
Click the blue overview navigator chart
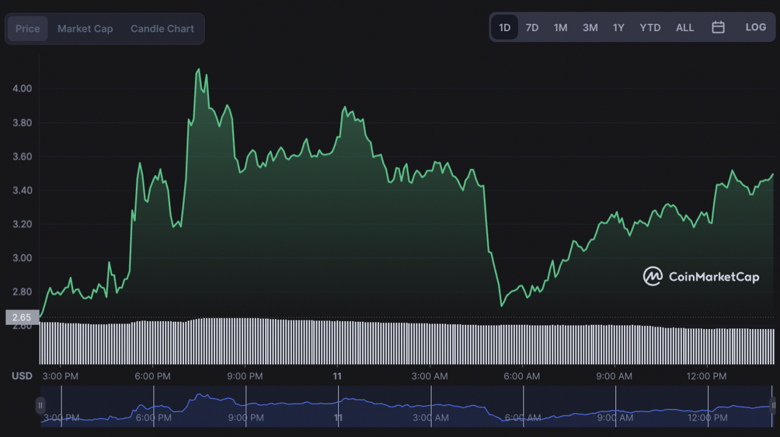point(406,407)
